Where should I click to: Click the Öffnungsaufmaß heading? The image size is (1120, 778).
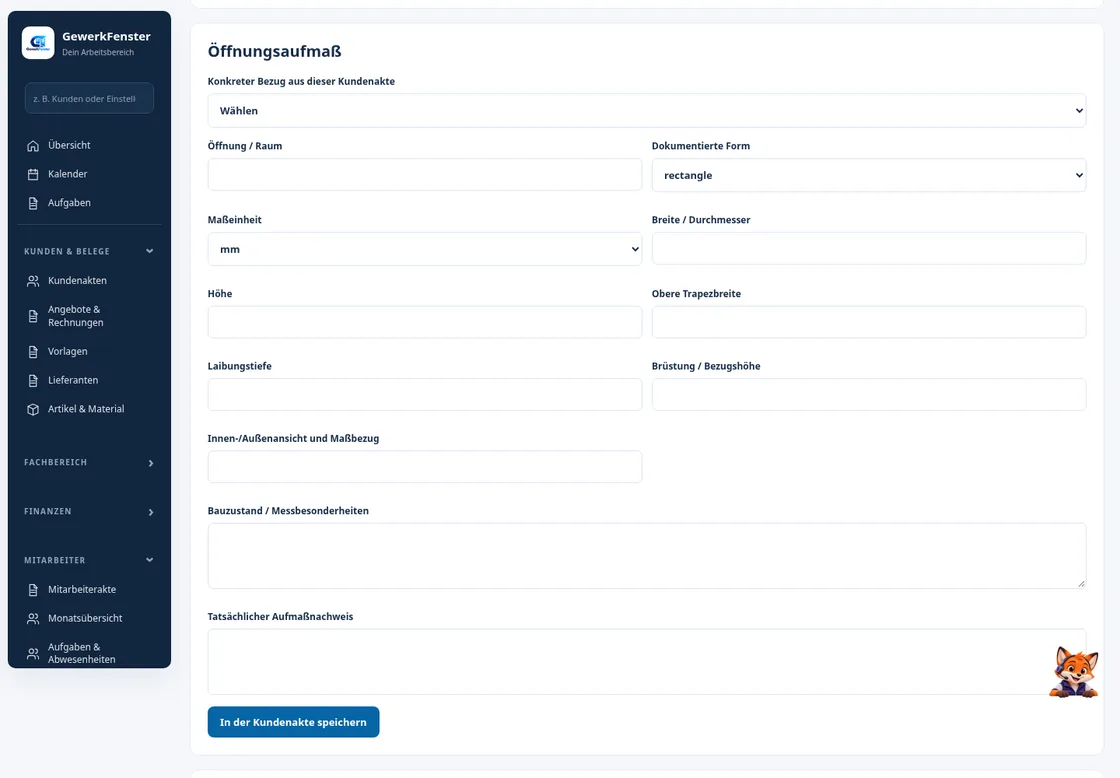(274, 51)
